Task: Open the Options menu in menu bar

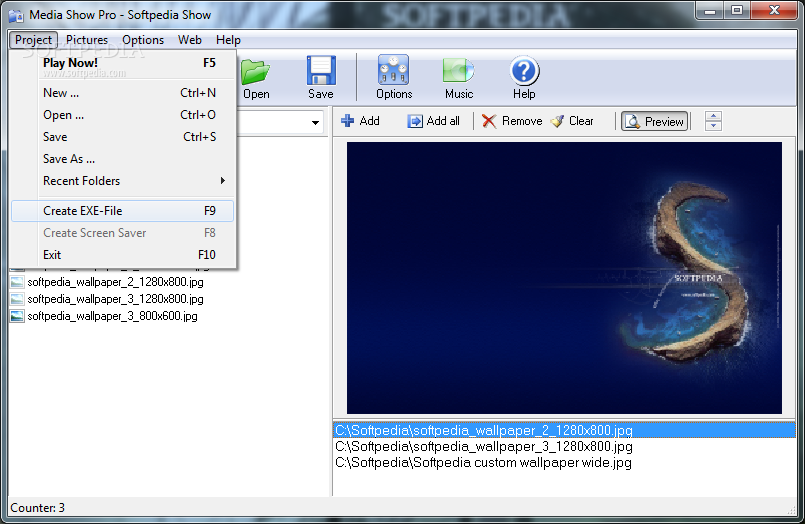Action: click(143, 40)
